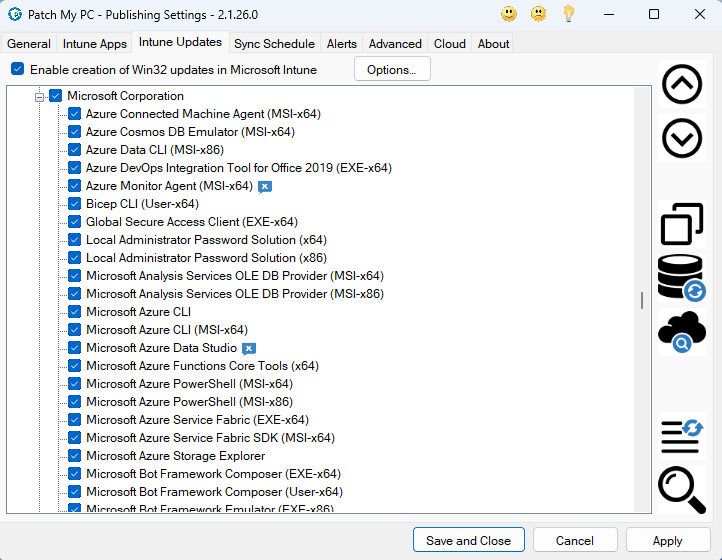
Task: Uncheck Local Administrator Password Solution (x64)
Action: point(75,239)
